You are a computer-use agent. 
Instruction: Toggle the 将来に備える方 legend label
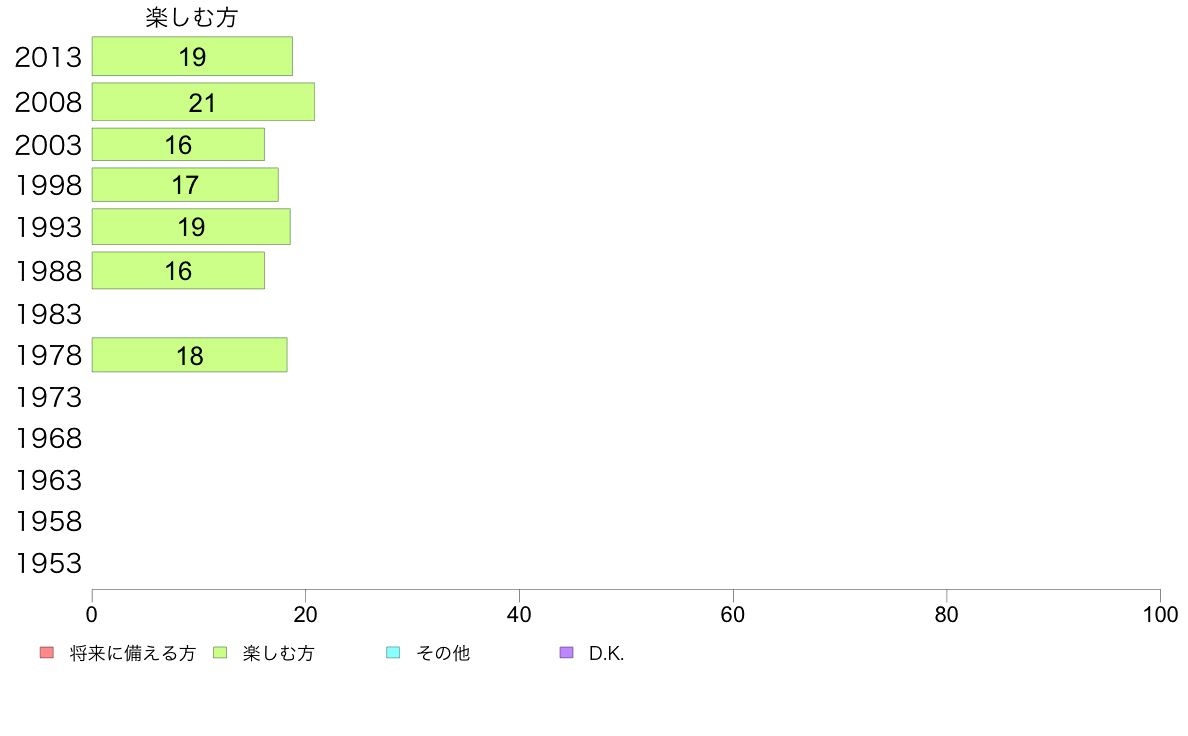133,653
